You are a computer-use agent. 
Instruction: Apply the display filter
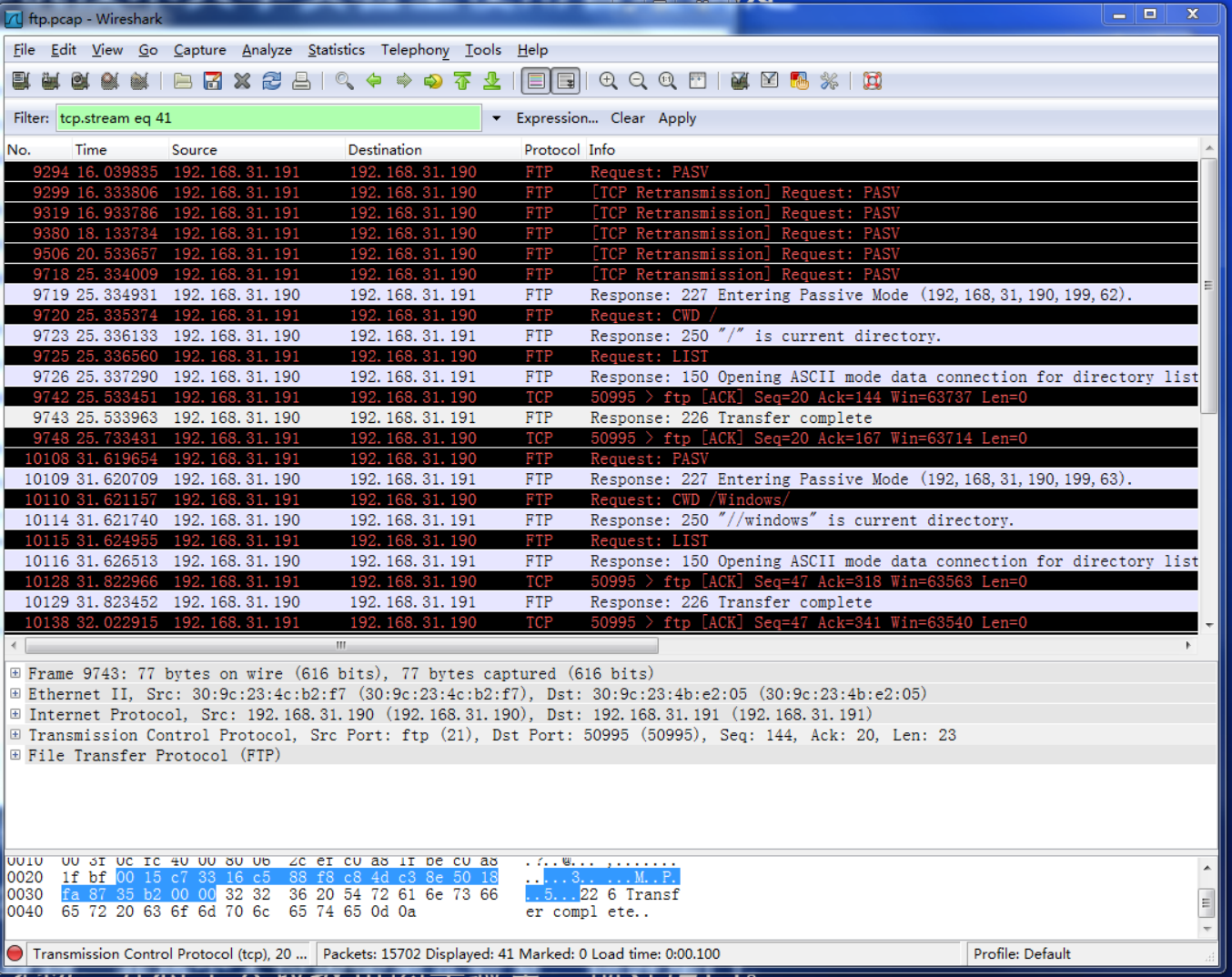[x=678, y=118]
